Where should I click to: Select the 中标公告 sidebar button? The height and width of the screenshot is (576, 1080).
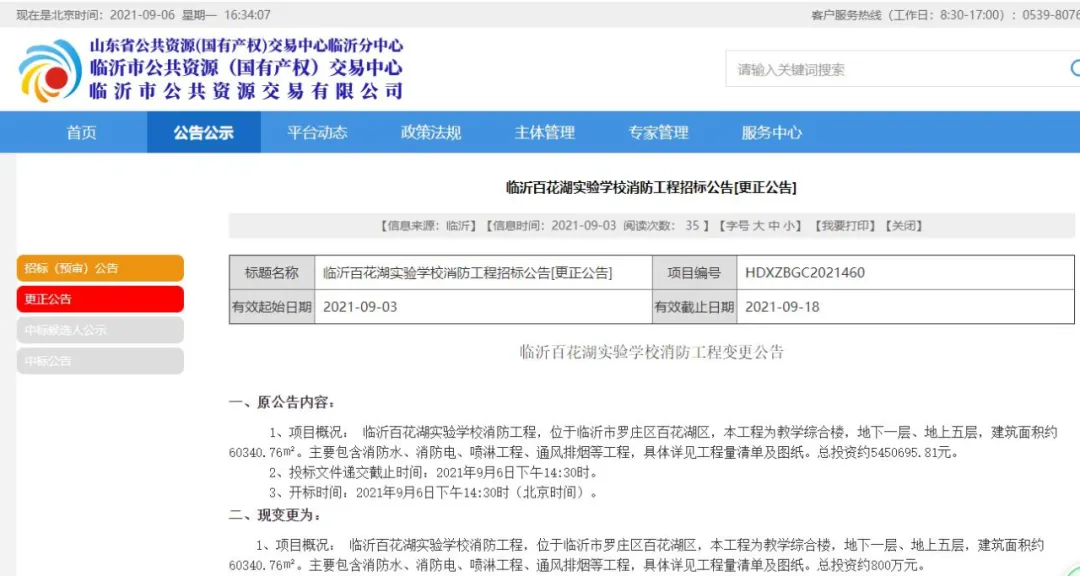[x=101, y=361]
